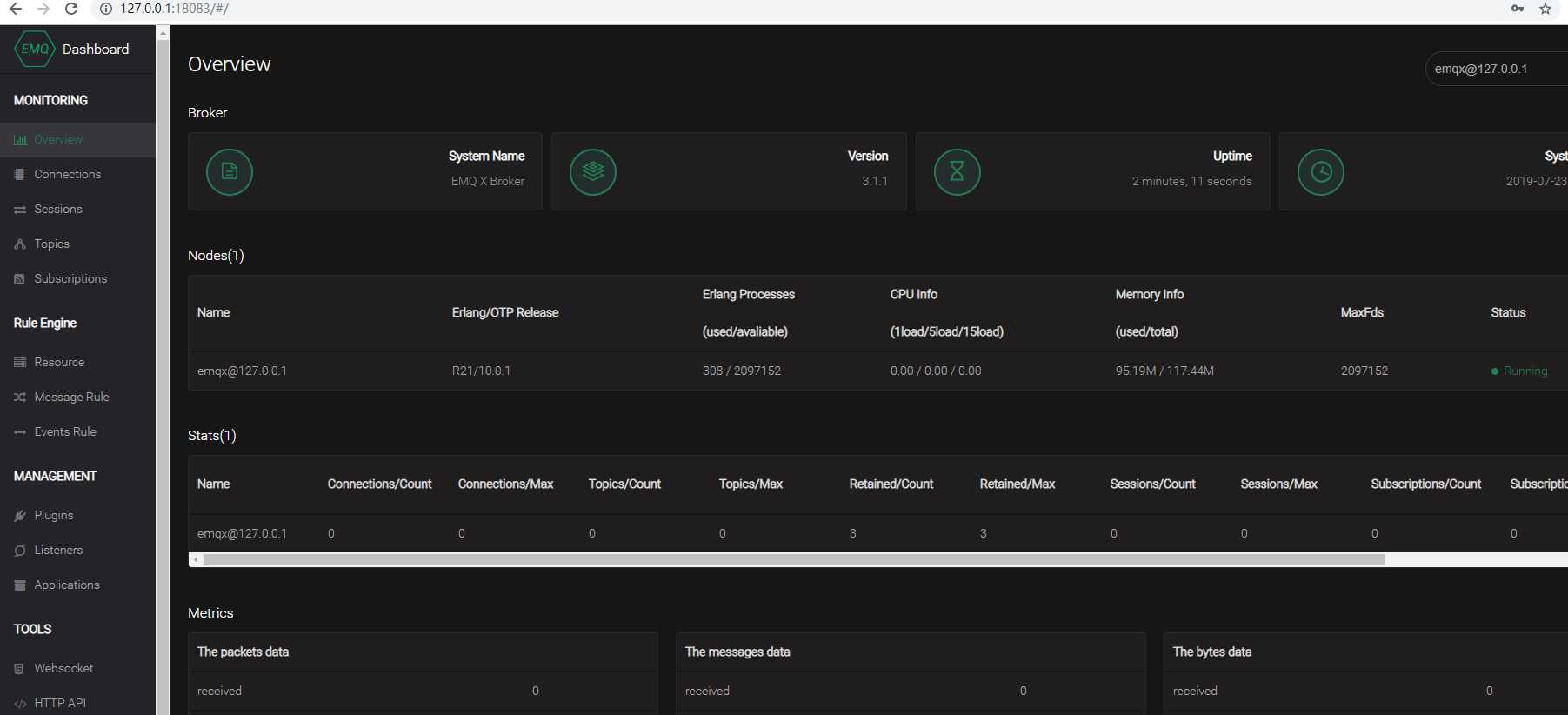The image size is (1568, 715).
Task: Click emqx@127.0.0.1 in Stats table
Action: click(242, 533)
